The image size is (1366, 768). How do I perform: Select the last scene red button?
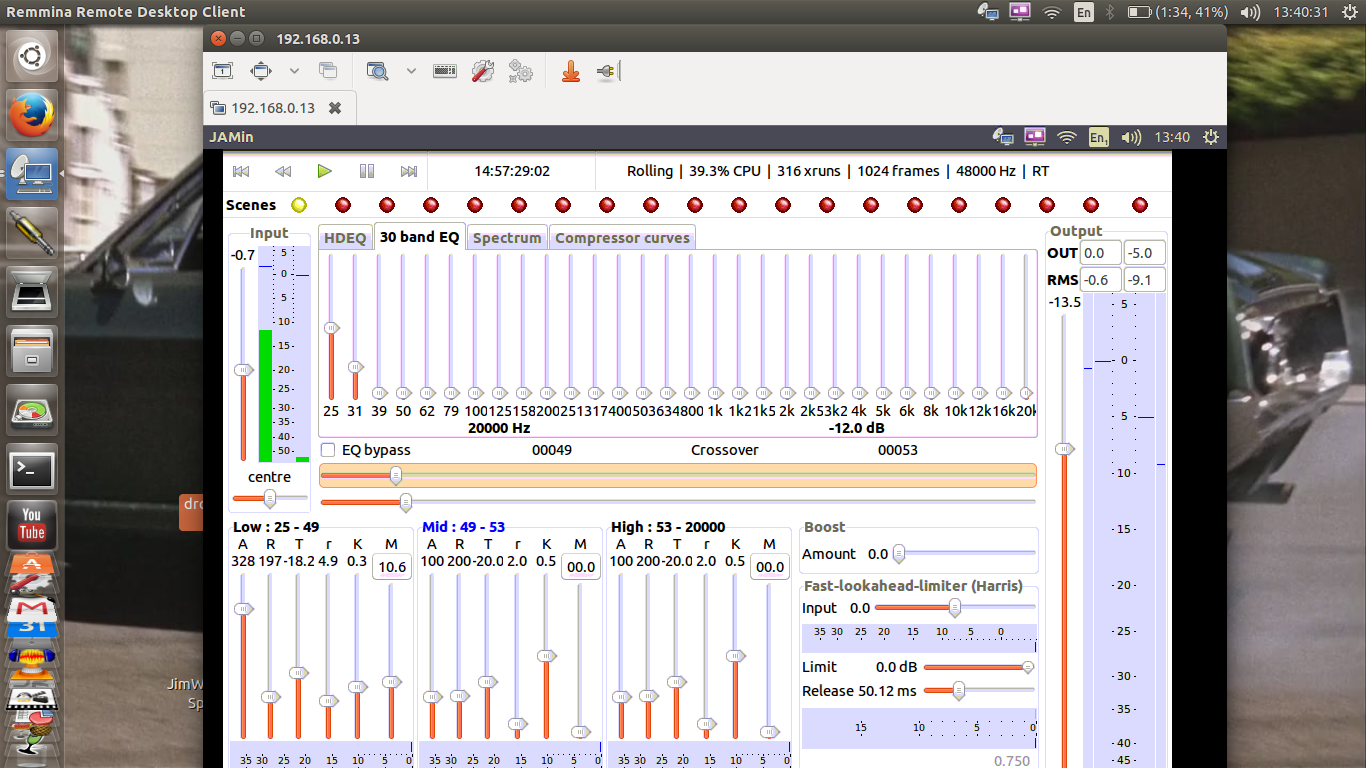pos(1139,205)
